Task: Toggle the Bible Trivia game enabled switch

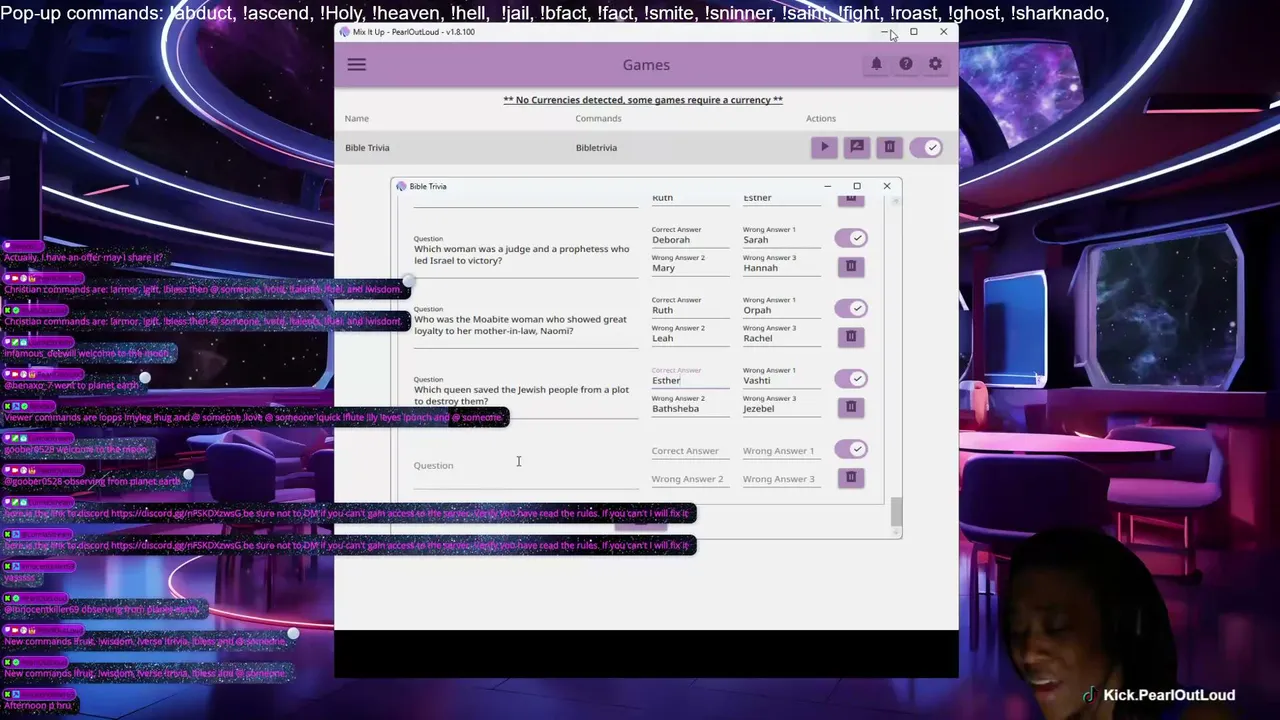Action: tap(926, 147)
